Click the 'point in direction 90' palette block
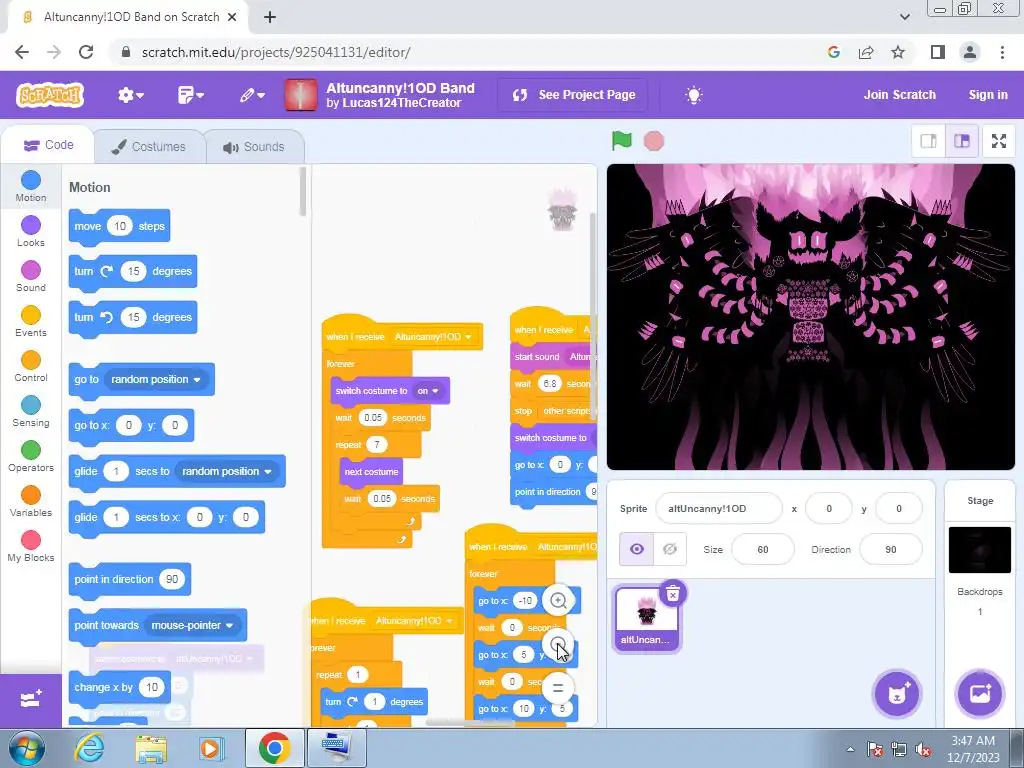1024x768 pixels. [129, 579]
